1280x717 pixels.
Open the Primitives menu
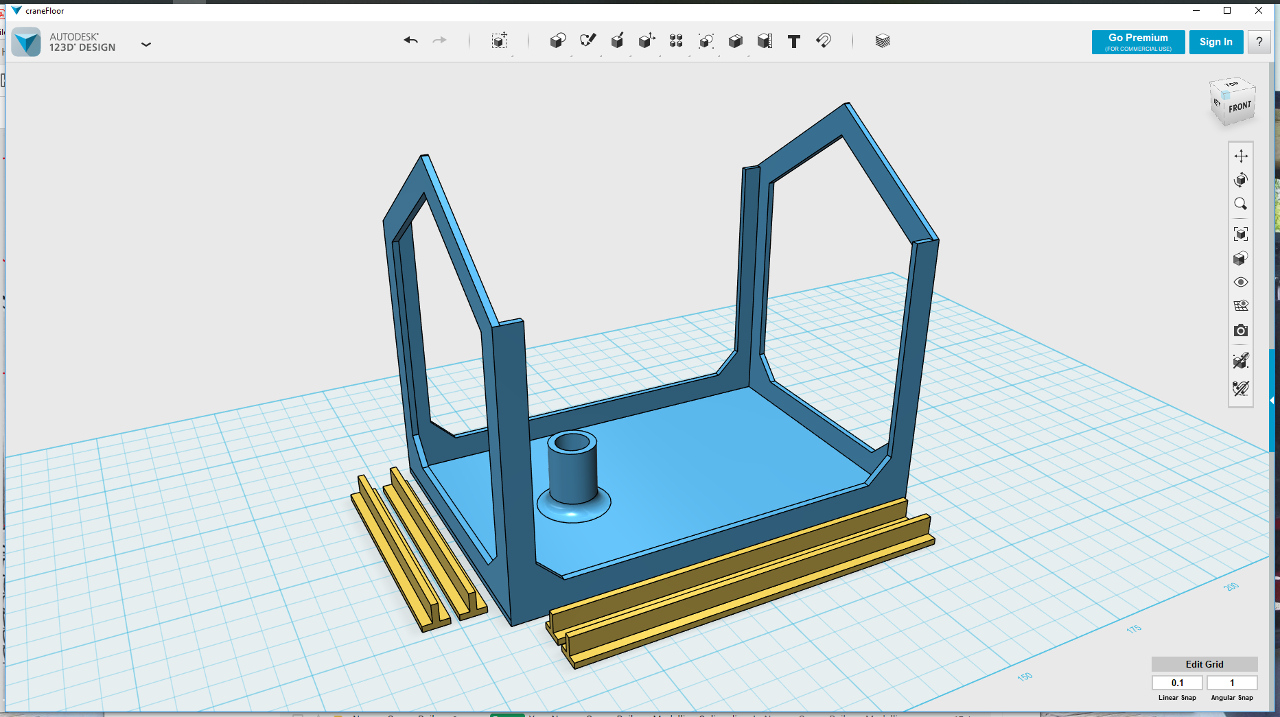(558, 41)
